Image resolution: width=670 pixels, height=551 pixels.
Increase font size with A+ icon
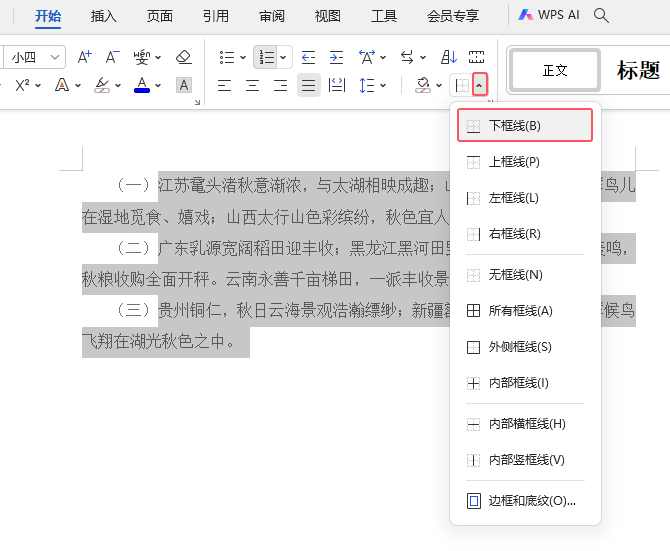click(85, 57)
